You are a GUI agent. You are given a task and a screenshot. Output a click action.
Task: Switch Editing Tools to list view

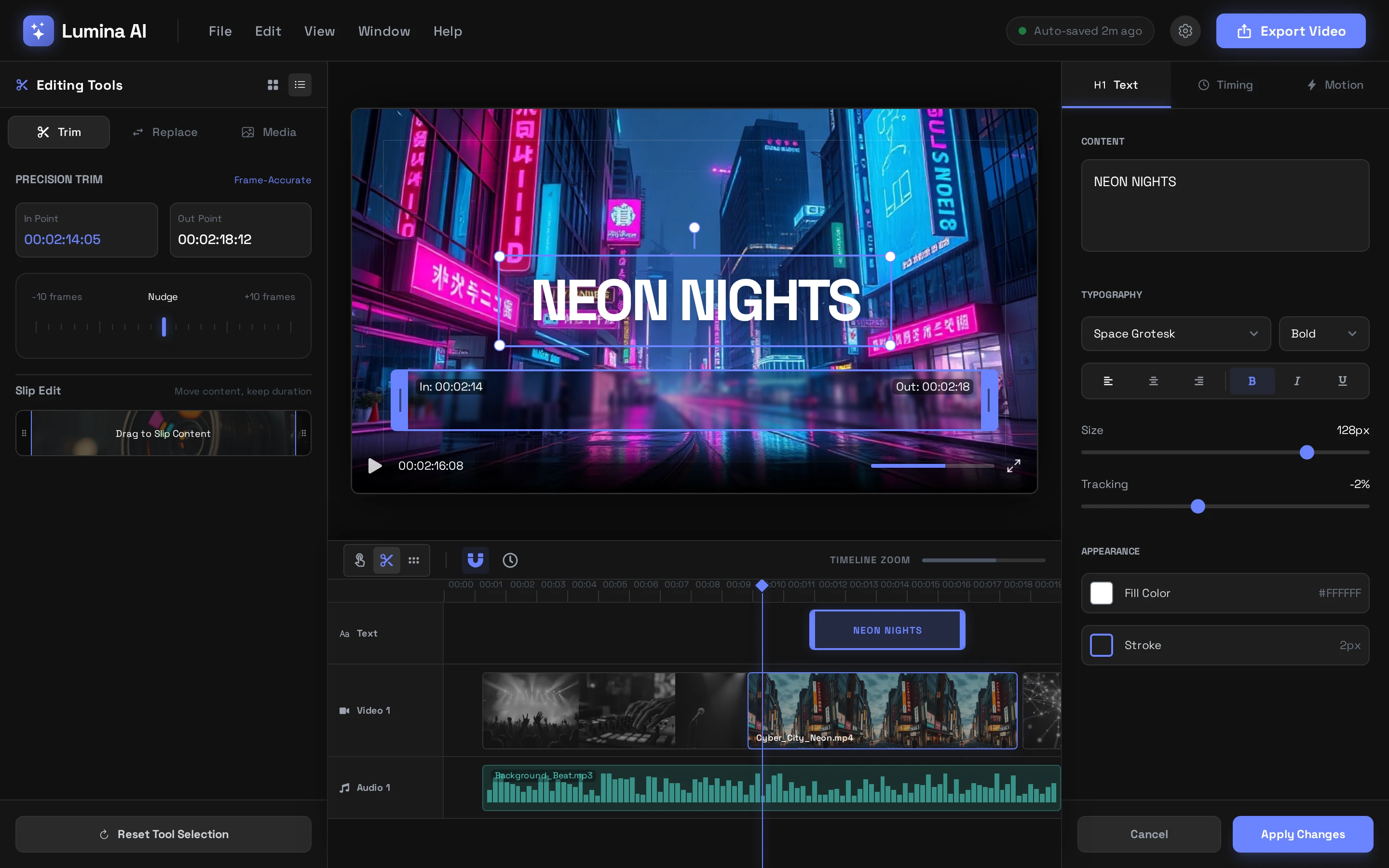tap(300, 85)
